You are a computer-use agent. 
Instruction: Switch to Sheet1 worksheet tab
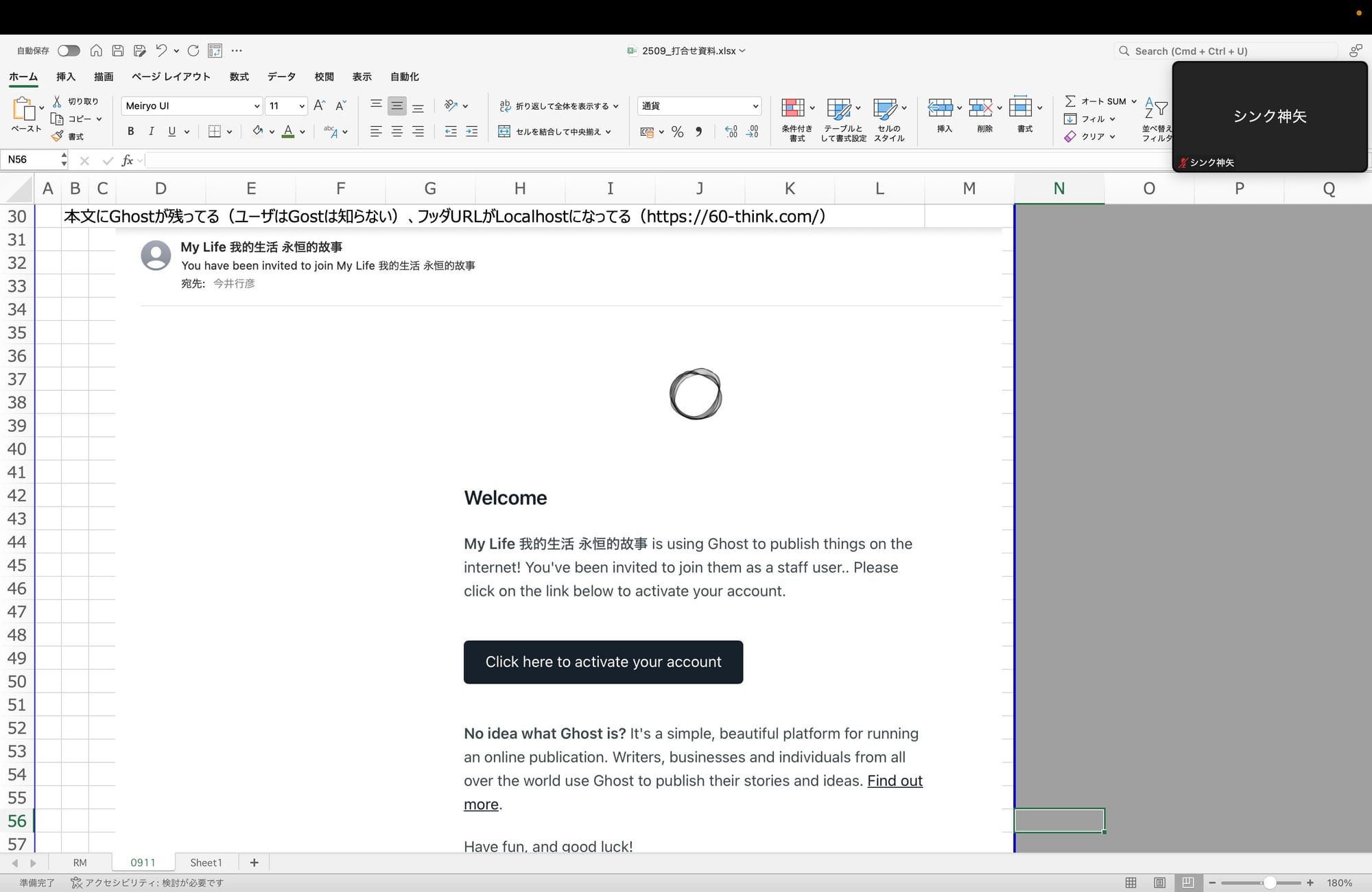(206, 863)
